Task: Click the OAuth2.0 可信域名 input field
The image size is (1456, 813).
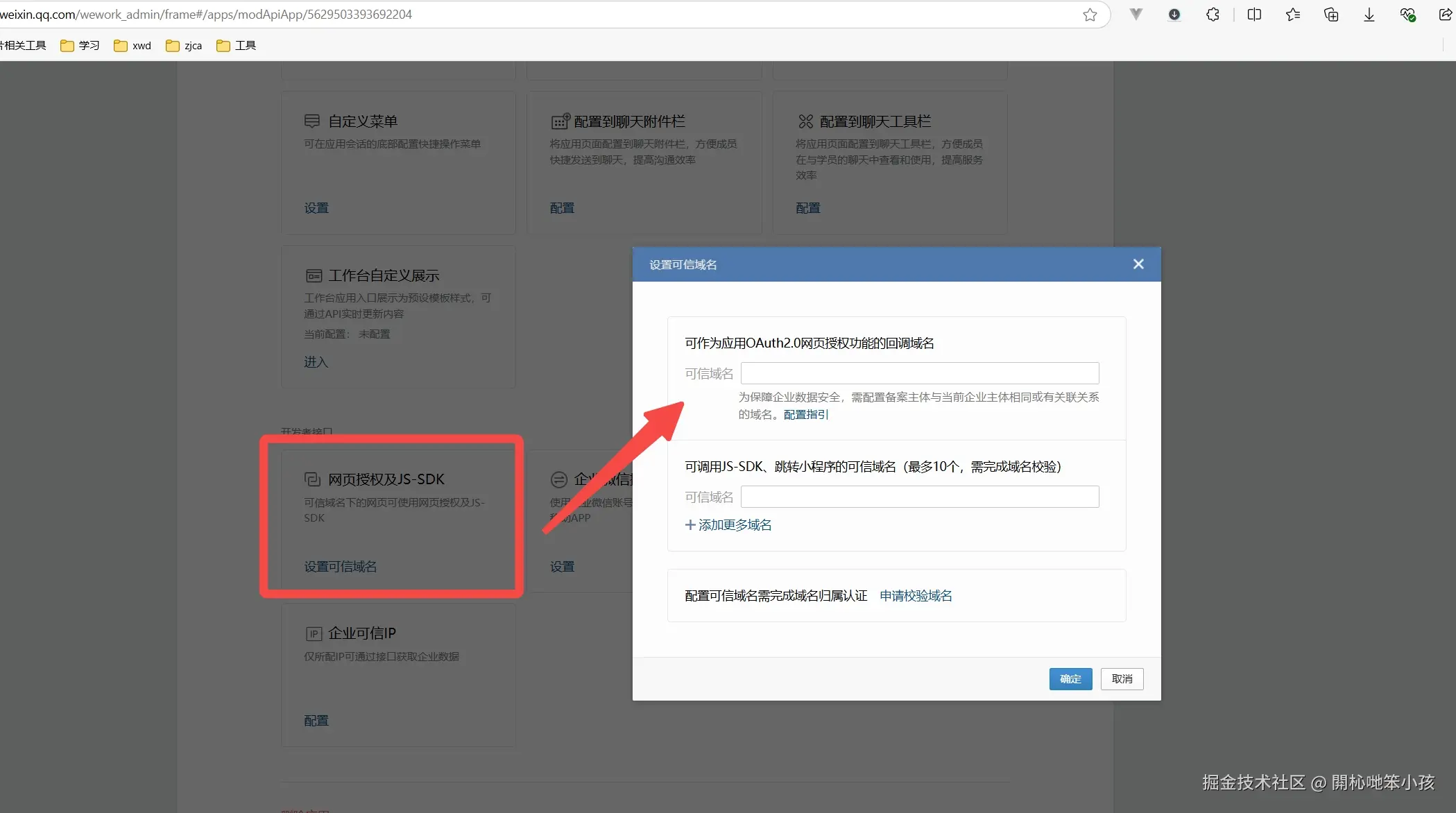Action: coord(919,373)
